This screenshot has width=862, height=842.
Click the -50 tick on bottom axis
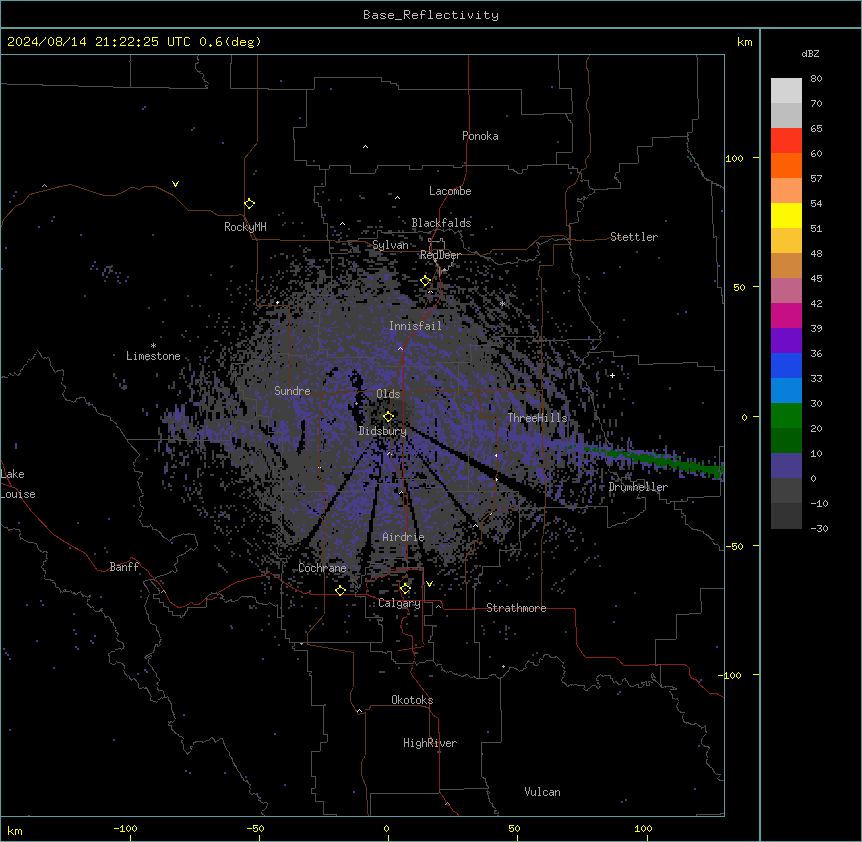(255, 828)
